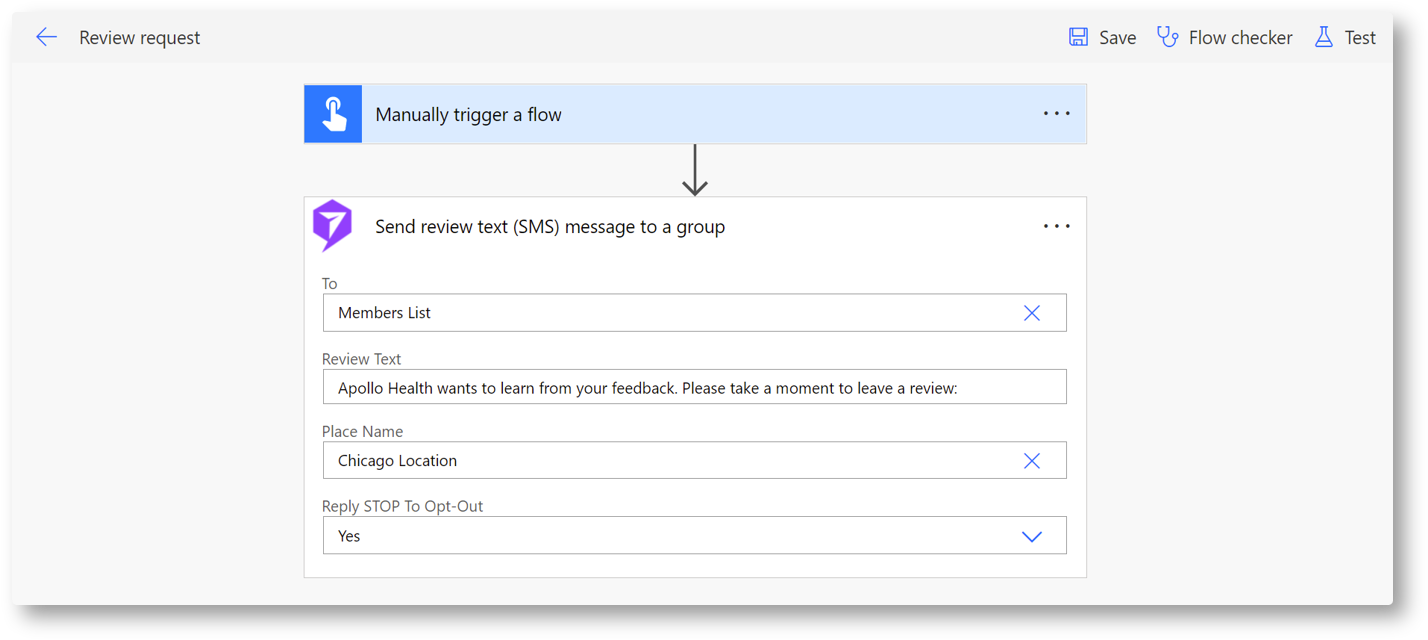Remove the Chicago Location value
This screenshot has height=640, width=1428.
1031,461
